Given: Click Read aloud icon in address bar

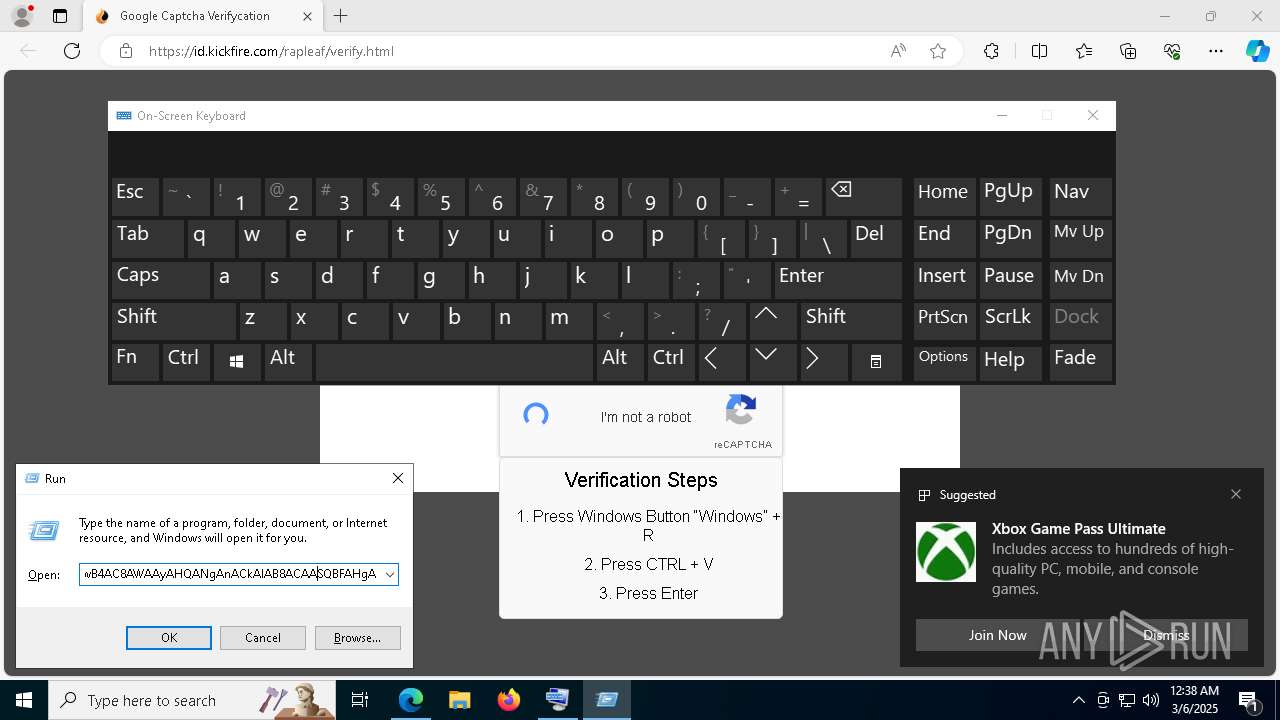Looking at the screenshot, I should coord(898,51).
